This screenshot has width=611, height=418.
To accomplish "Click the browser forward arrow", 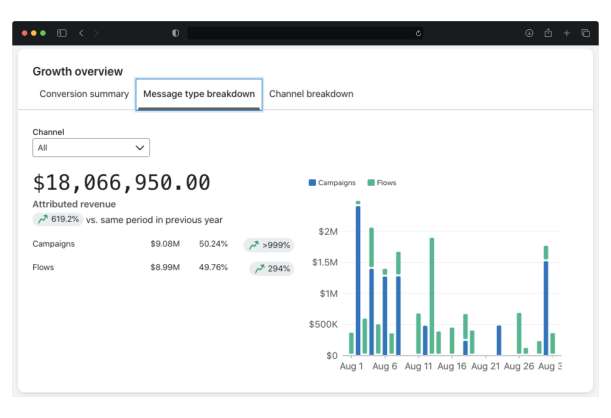I will (x=96, y=33).
